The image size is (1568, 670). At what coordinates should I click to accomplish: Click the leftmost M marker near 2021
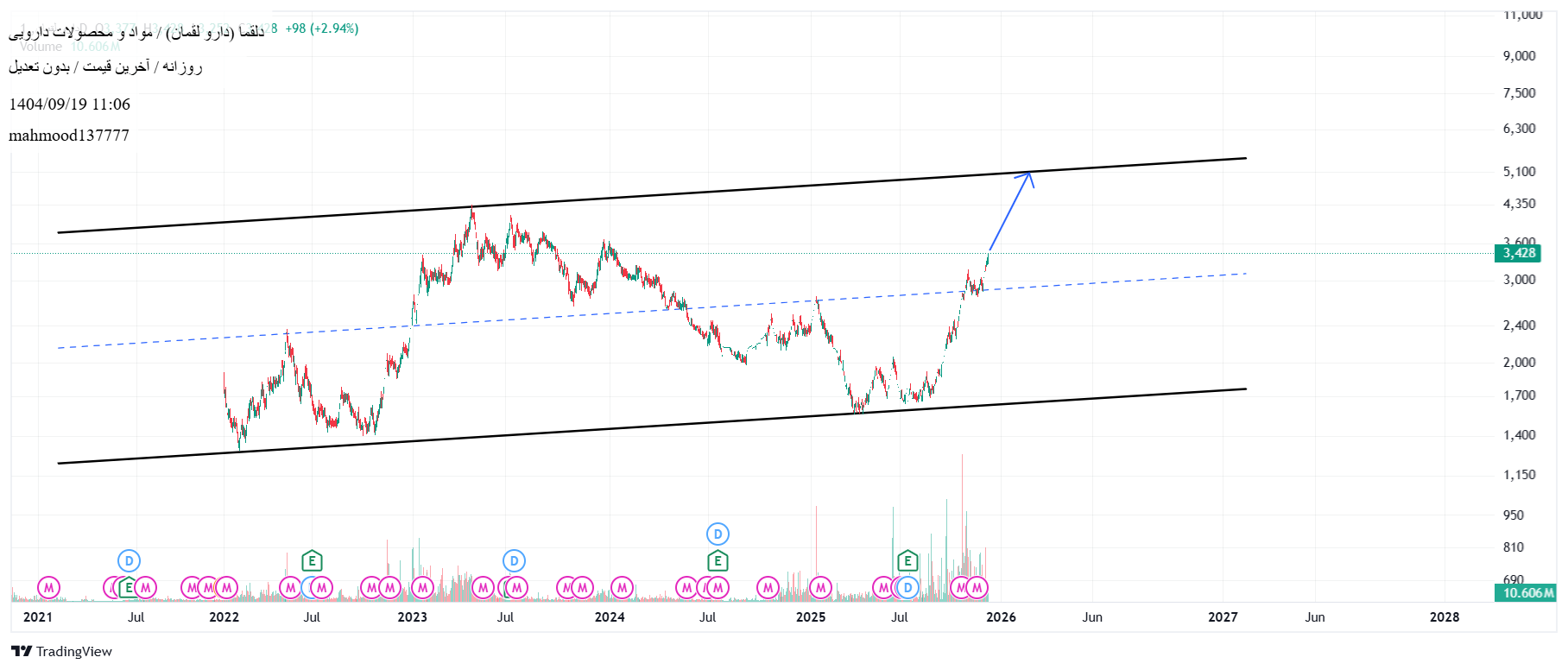click(49, 588)
